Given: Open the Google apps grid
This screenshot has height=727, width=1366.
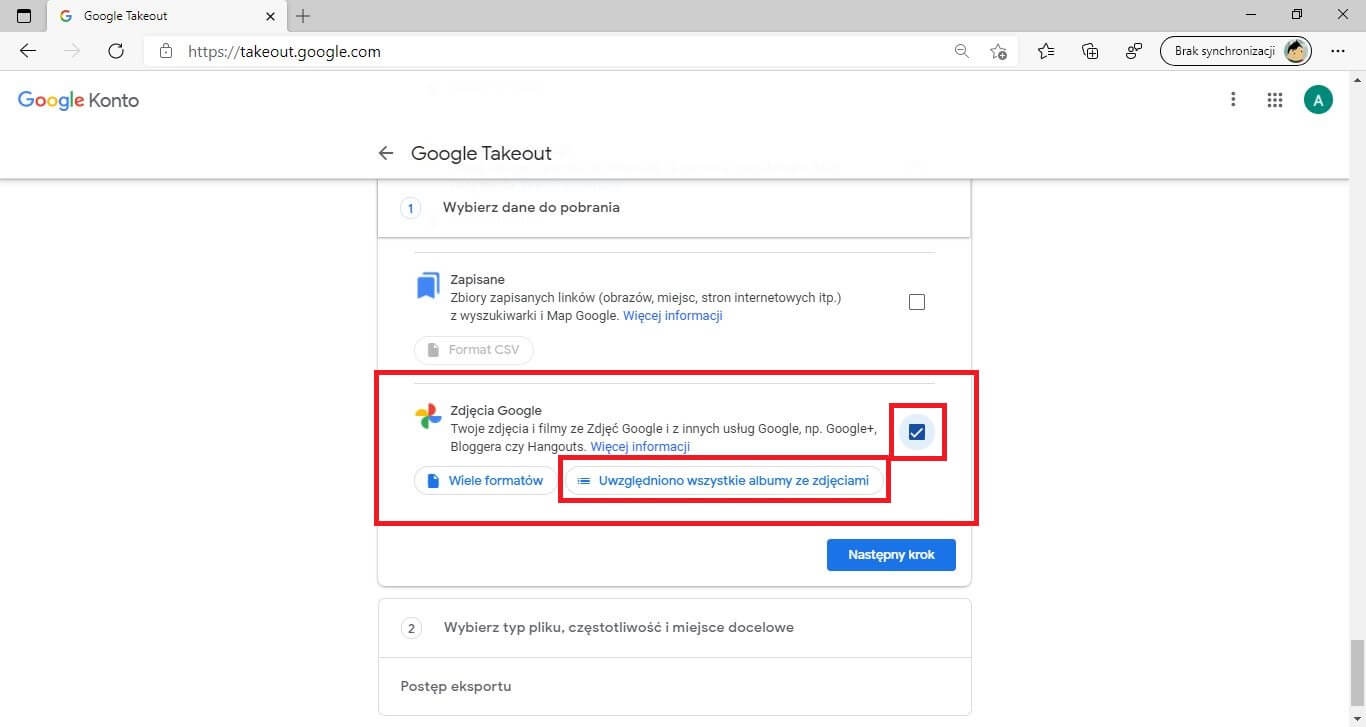Looking at the screenshot, I should coord(1274,99).
